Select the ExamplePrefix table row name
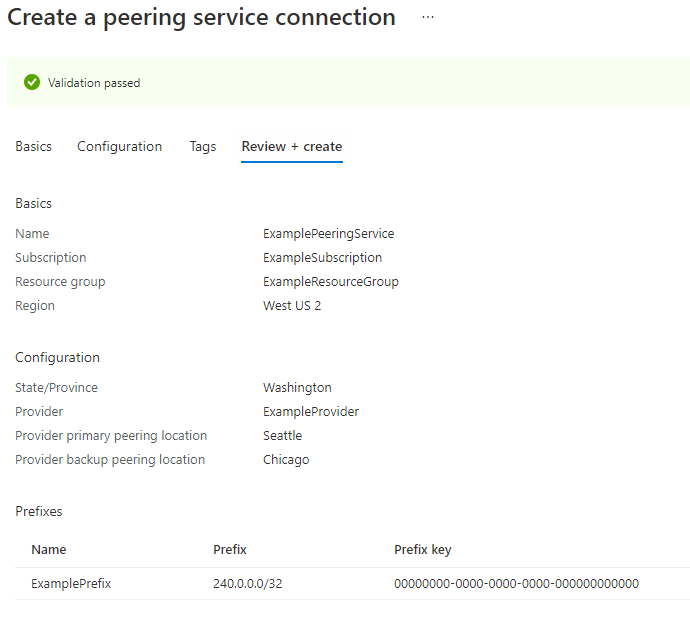The height and width of the screenshot is (624, 690). click(x=71, y=584)
